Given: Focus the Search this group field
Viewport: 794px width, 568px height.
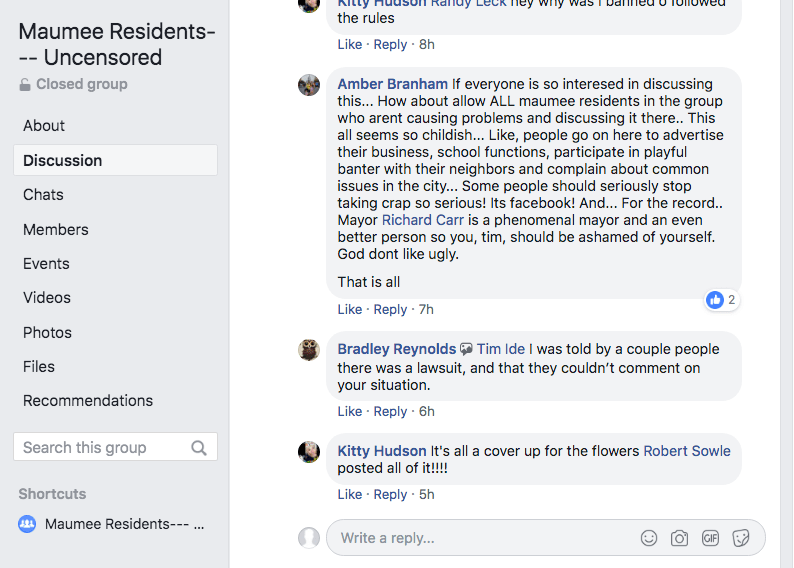Looking at the screenshot, I should point(100,448).
